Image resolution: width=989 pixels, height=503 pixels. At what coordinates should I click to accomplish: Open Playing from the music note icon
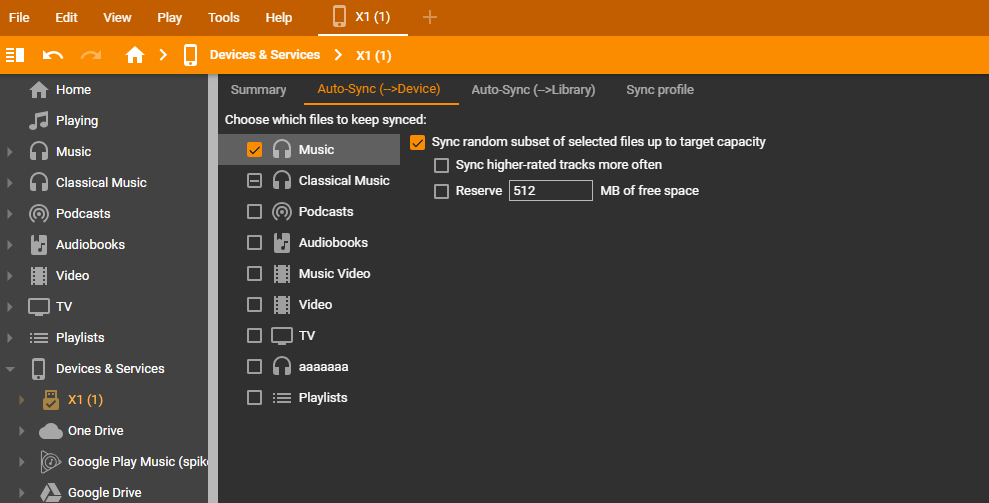click(39, 121)
